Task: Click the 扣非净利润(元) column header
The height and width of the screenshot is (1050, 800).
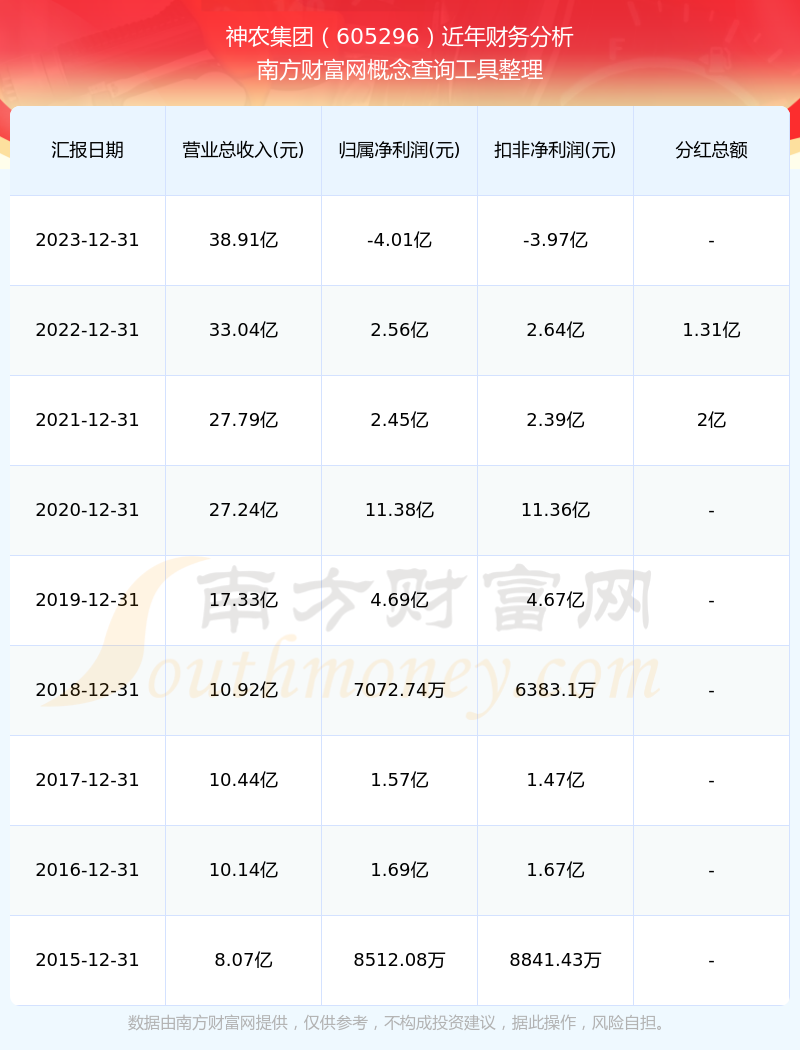Action: click(555, 150)
